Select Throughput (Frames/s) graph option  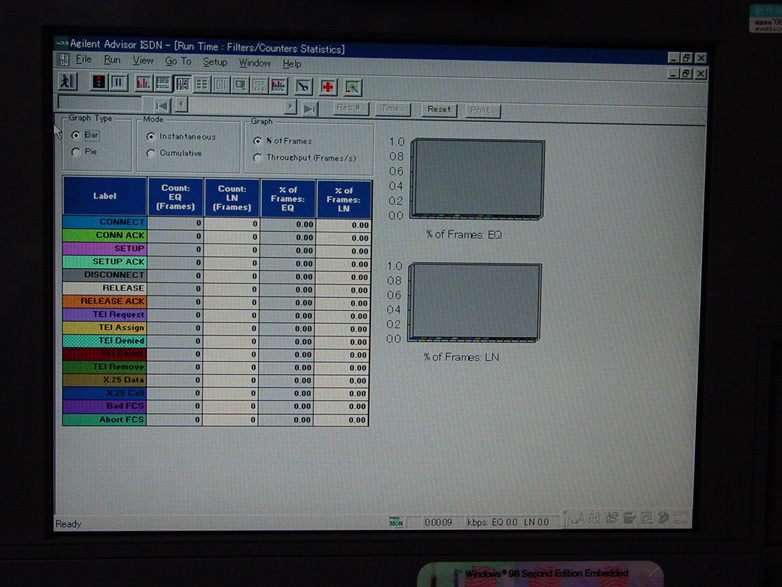[x=305, y=158]
